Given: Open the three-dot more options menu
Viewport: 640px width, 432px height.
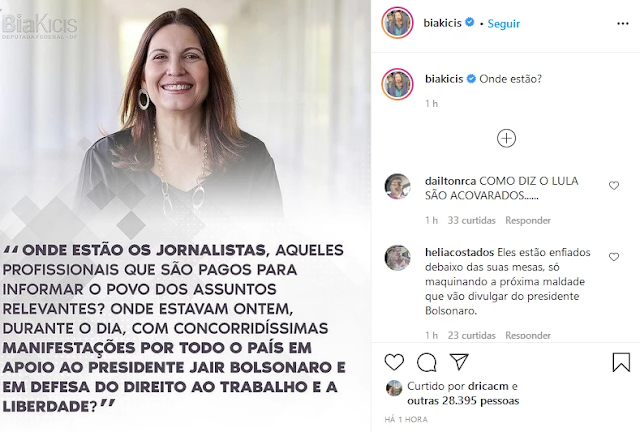Looking at the screenshot, I should click(x=622, y=24).
